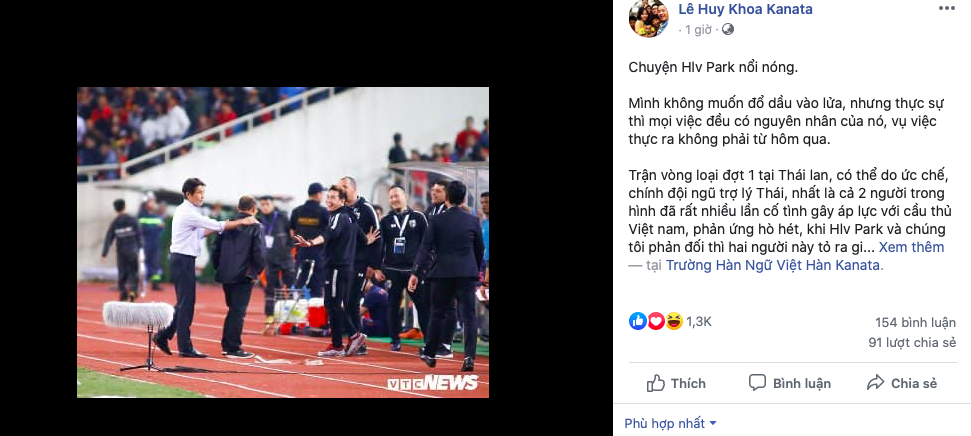Open the 1,3K reactions count list
The height and width of the screenshot is (436, 971).
tap(699, 321)
